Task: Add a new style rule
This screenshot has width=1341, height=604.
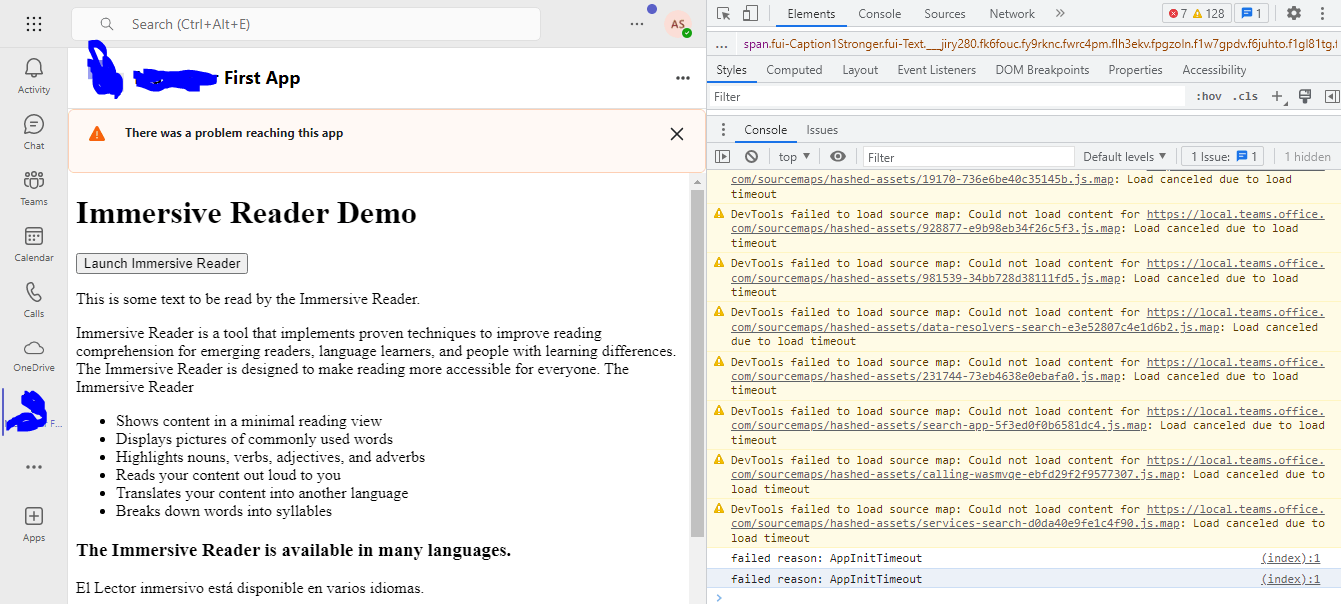Action: click(x=1277, y=97)
